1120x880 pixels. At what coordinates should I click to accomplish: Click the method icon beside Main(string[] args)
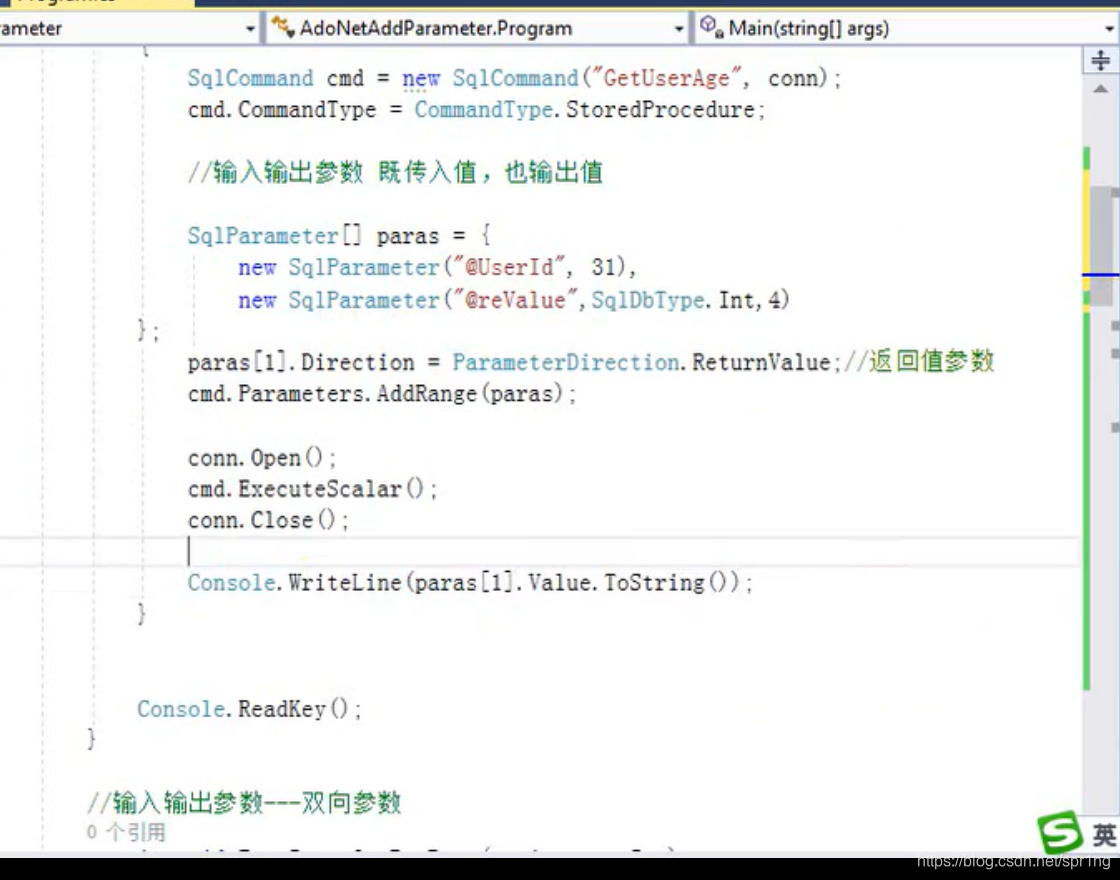click(711, 27)
